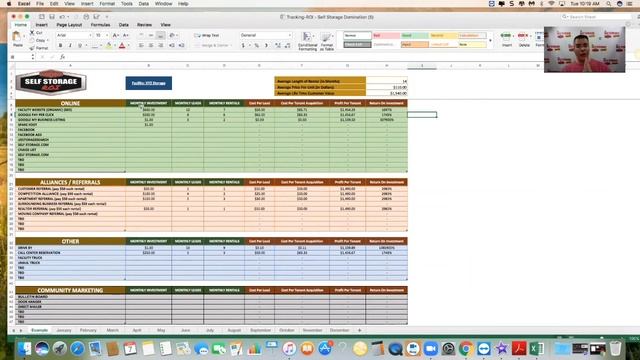The height and width of the screenshot is (360, 640).
Task: Center text horizontally
Action: (151, 46)
